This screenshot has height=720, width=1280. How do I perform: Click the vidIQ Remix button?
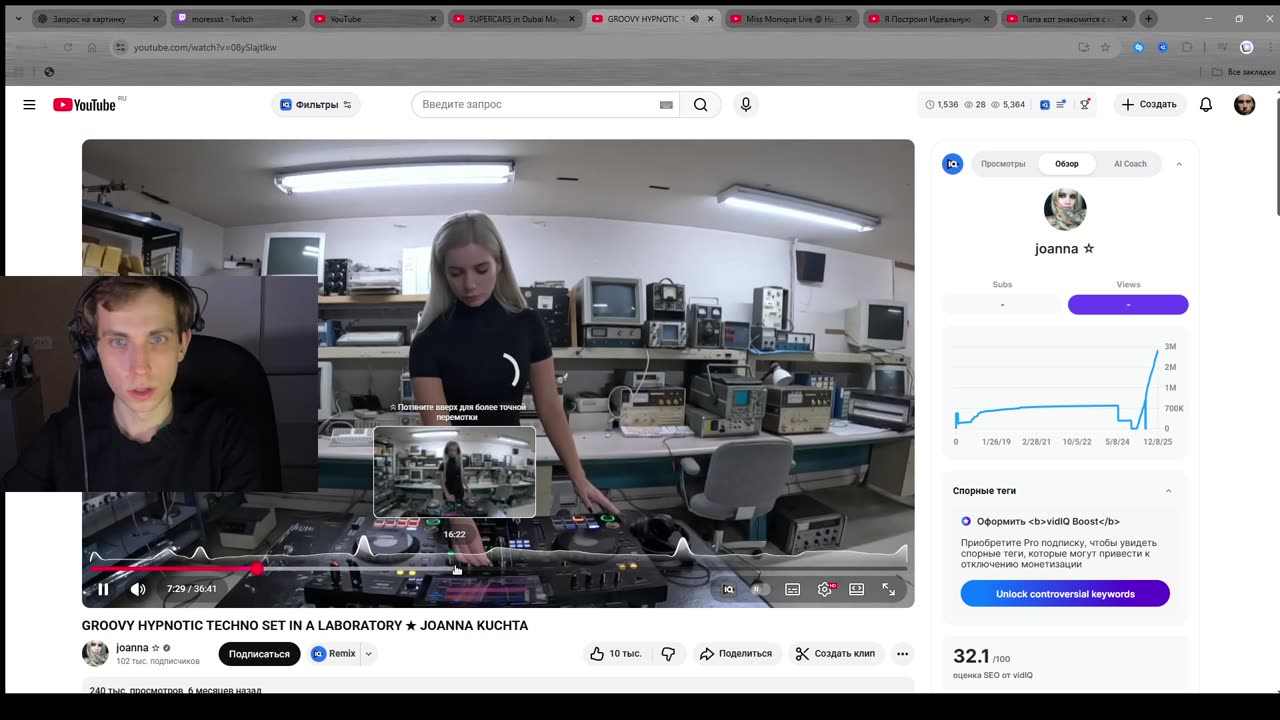coord(333,654)
